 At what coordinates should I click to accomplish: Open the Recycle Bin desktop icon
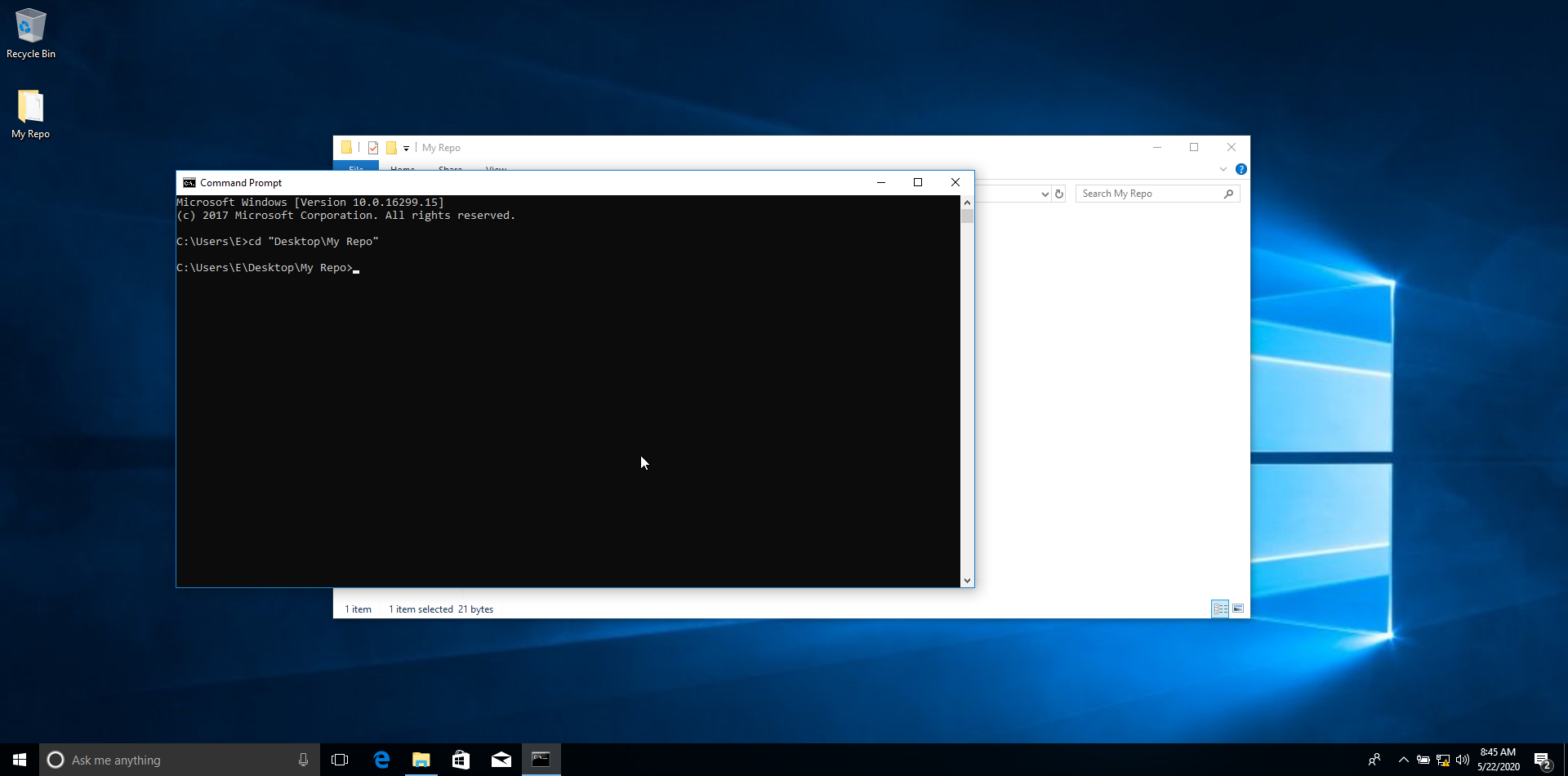point(31,33)
